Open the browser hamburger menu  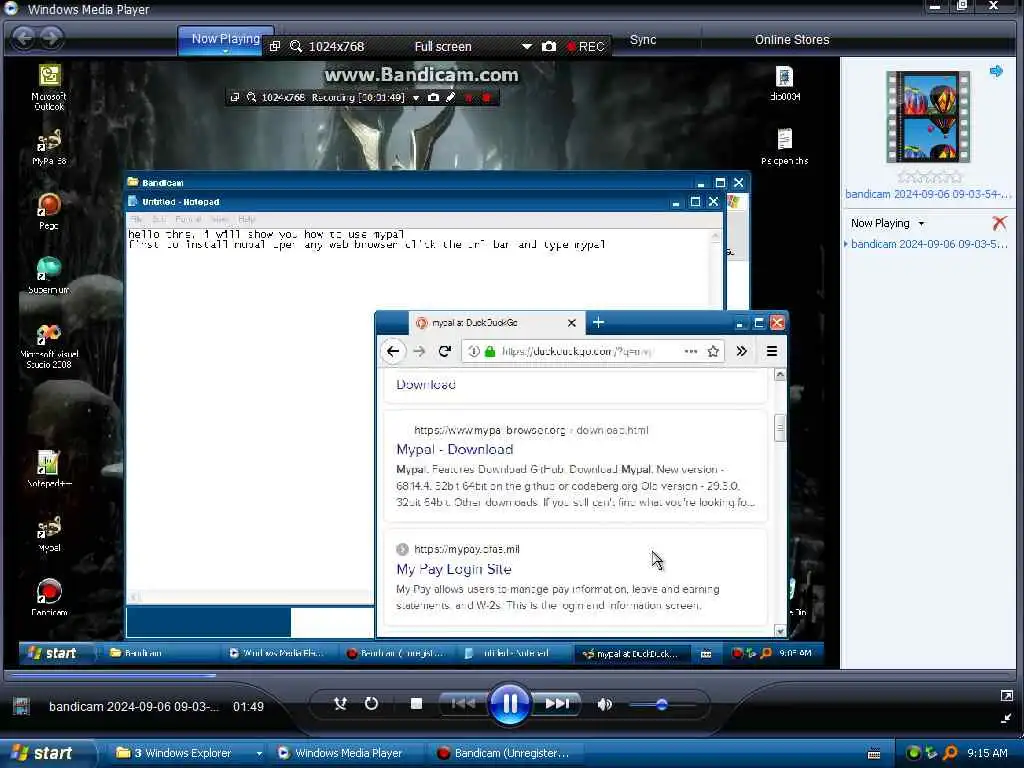pos(771,351)
